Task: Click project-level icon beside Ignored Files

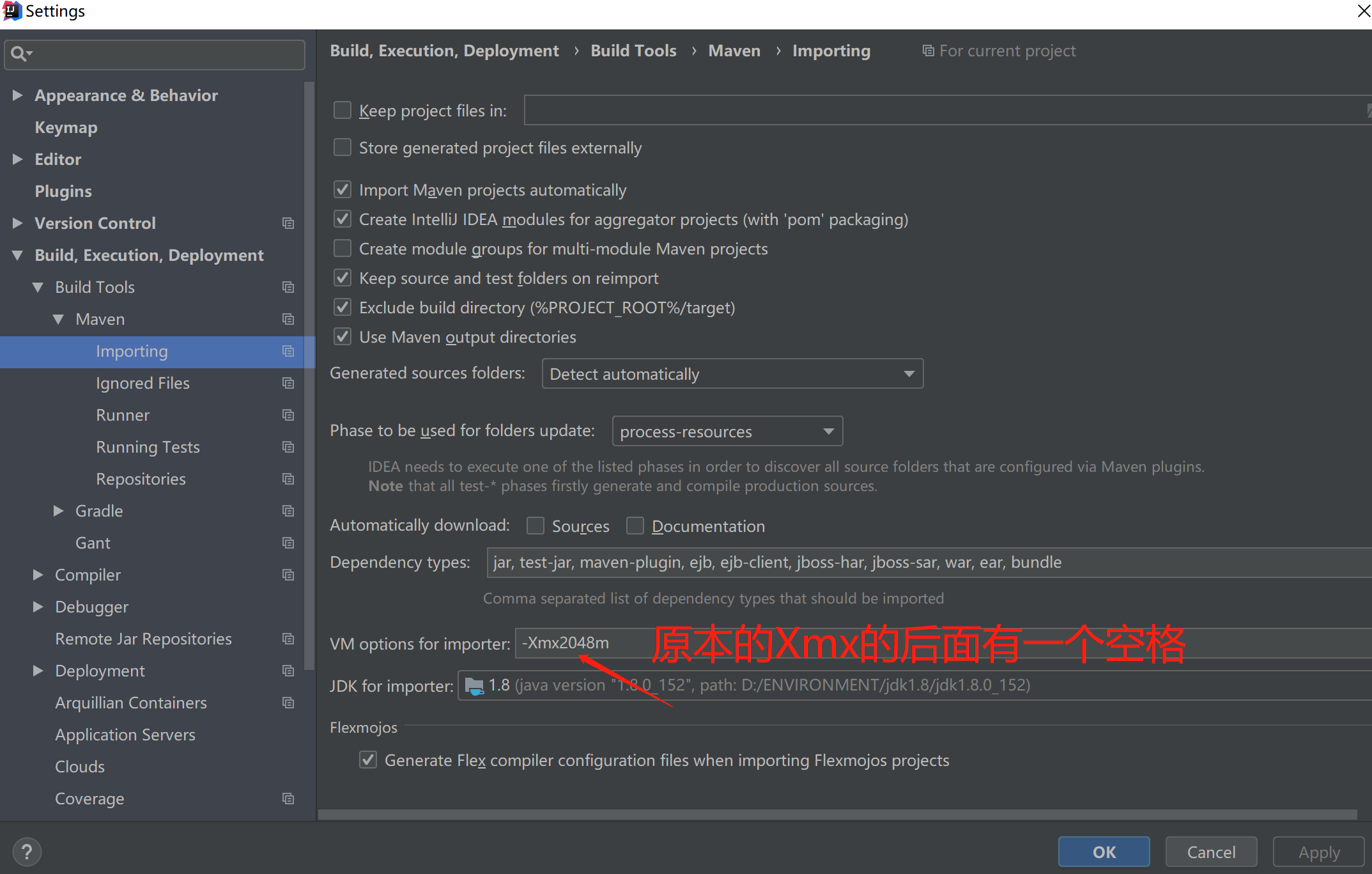Action: pos(288,383)
